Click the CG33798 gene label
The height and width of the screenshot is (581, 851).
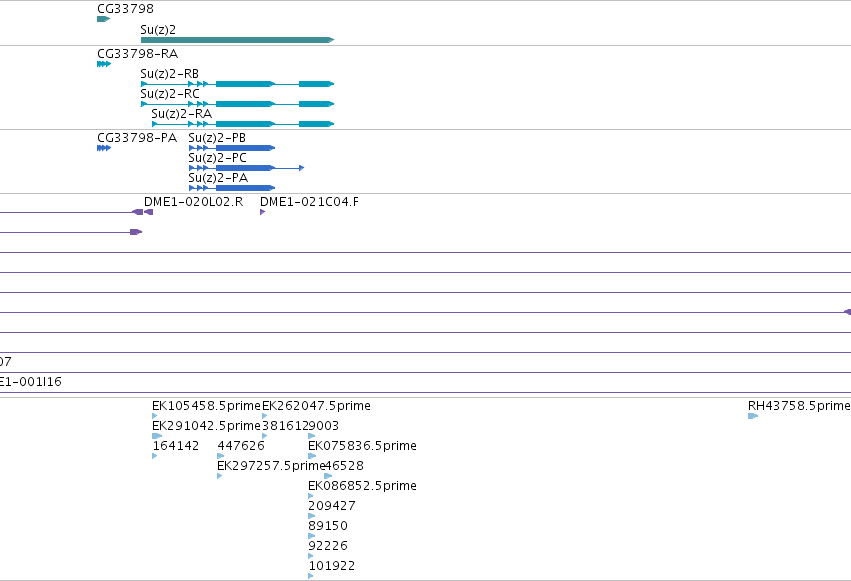point(125,9)
